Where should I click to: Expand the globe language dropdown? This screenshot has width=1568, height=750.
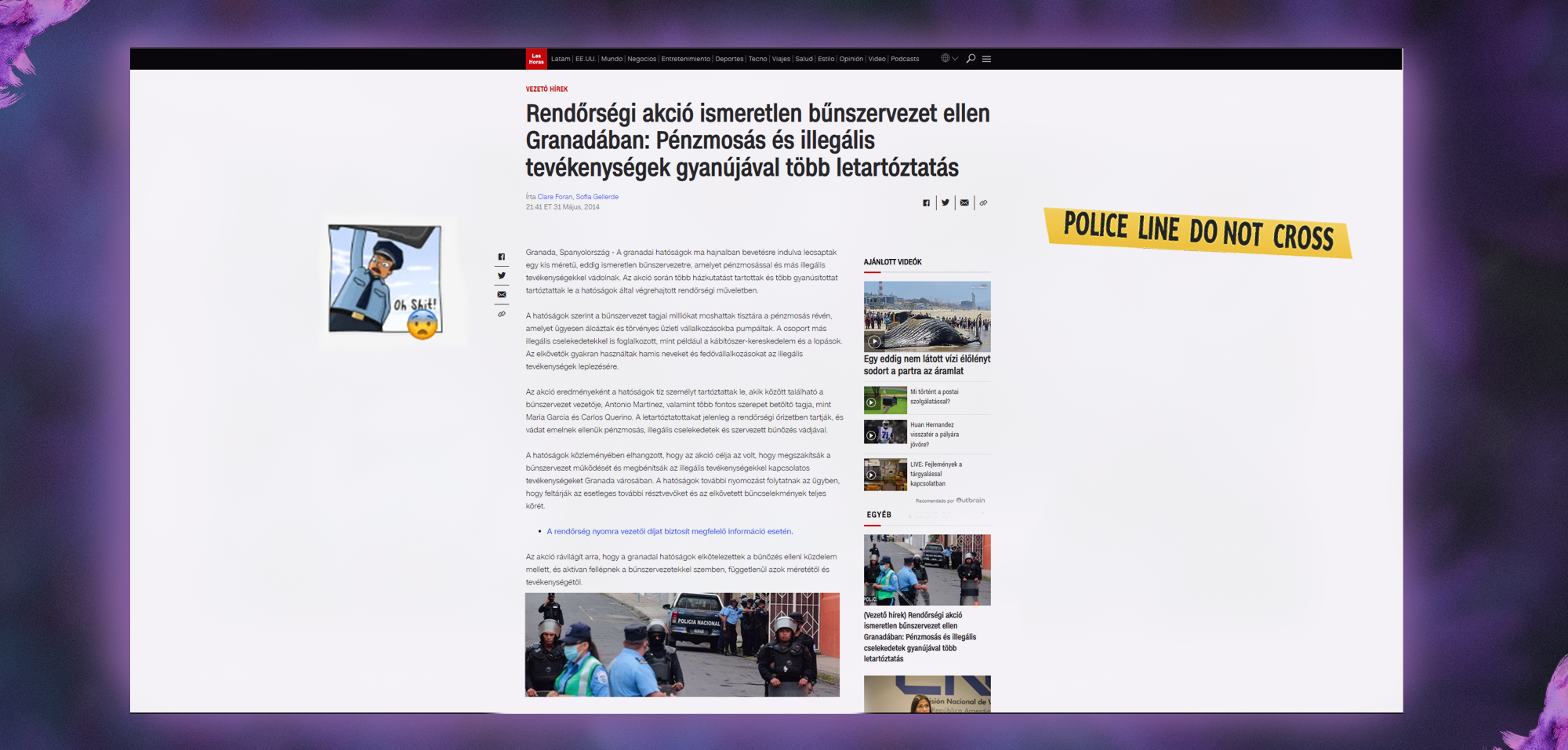pyautogui.click(x=949, y=59)
